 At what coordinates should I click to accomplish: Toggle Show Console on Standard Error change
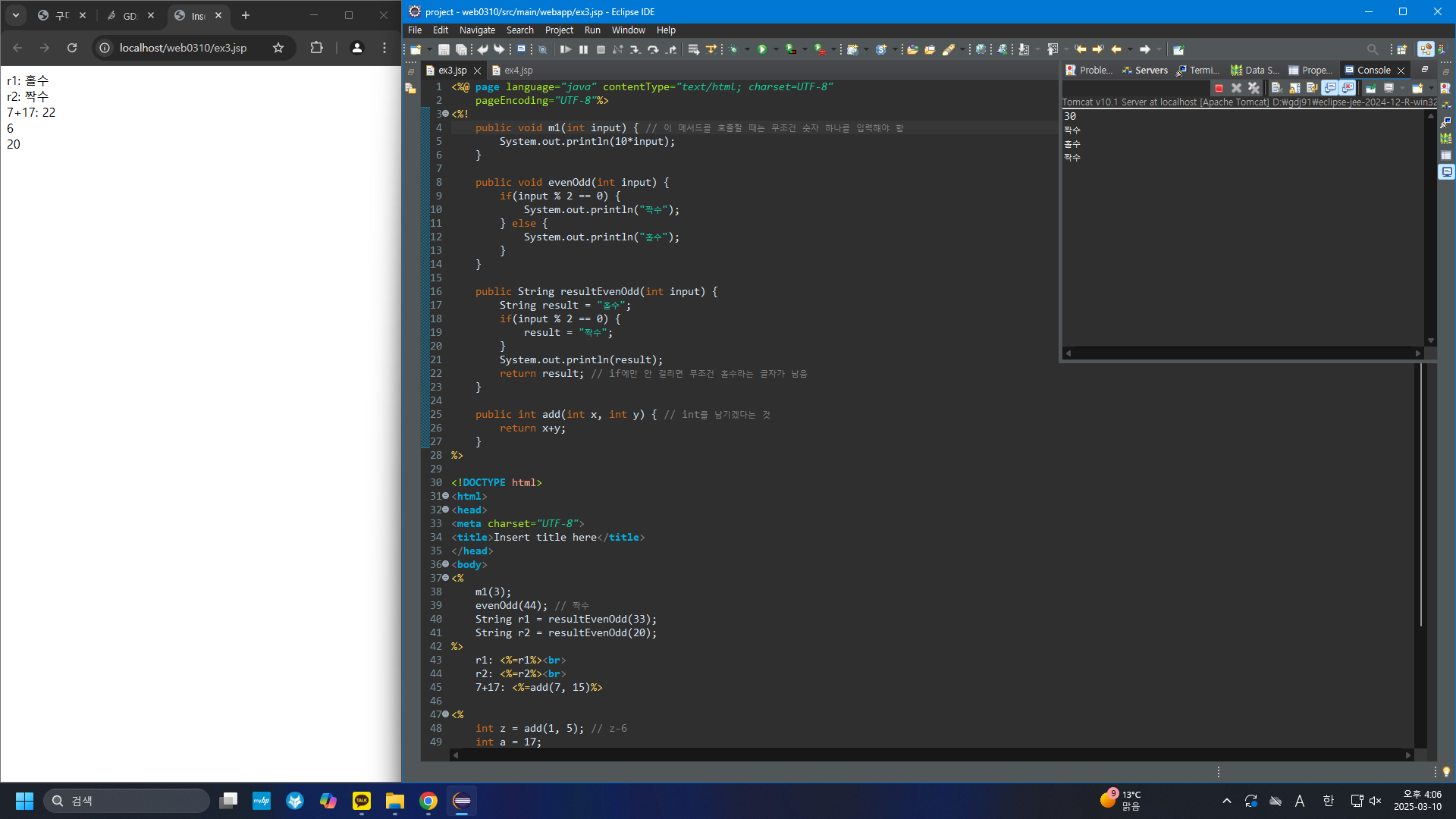point(1348,88)
